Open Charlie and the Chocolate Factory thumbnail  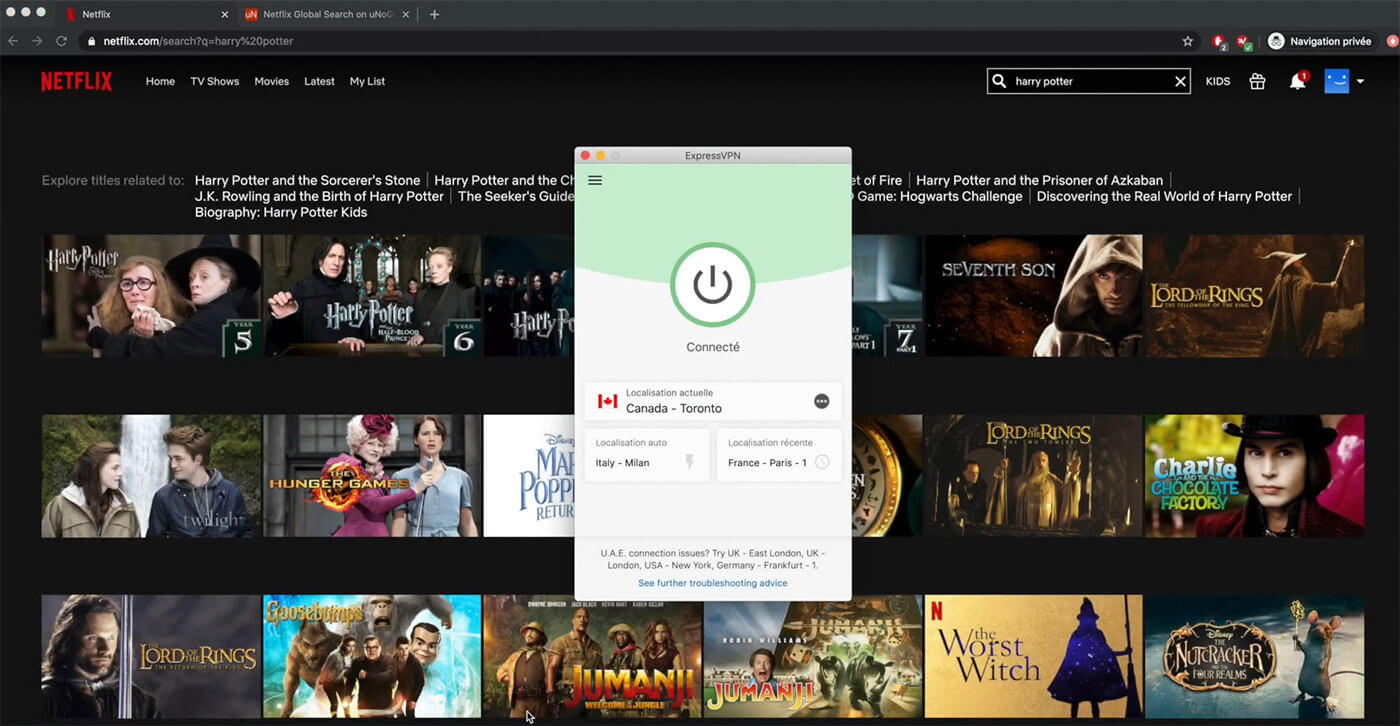click(x=1254, y=476)
